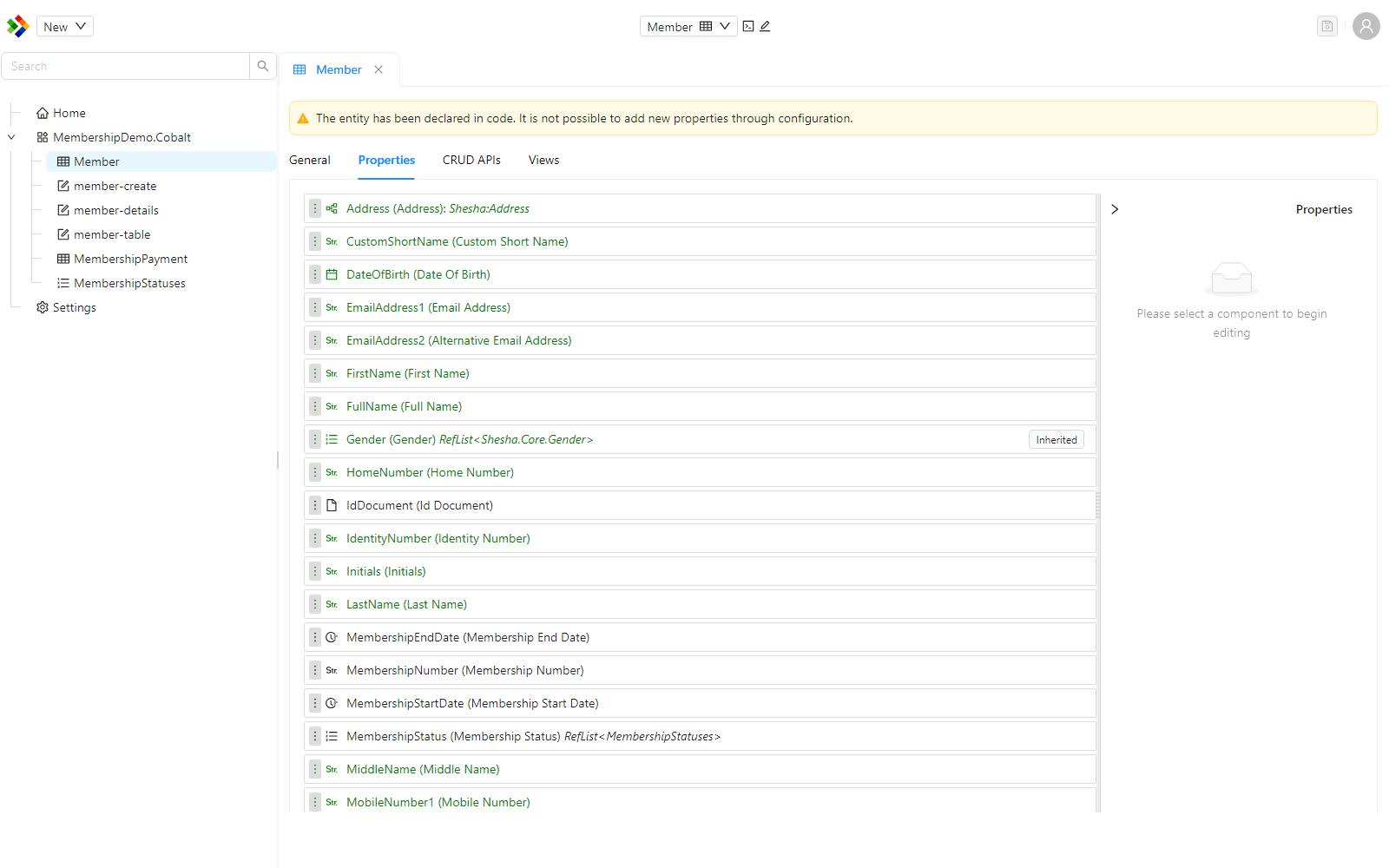Screen dimensions: 1389x868
Task: Close the Member tab
Action: pyautogui.click(x=379, y=69)
